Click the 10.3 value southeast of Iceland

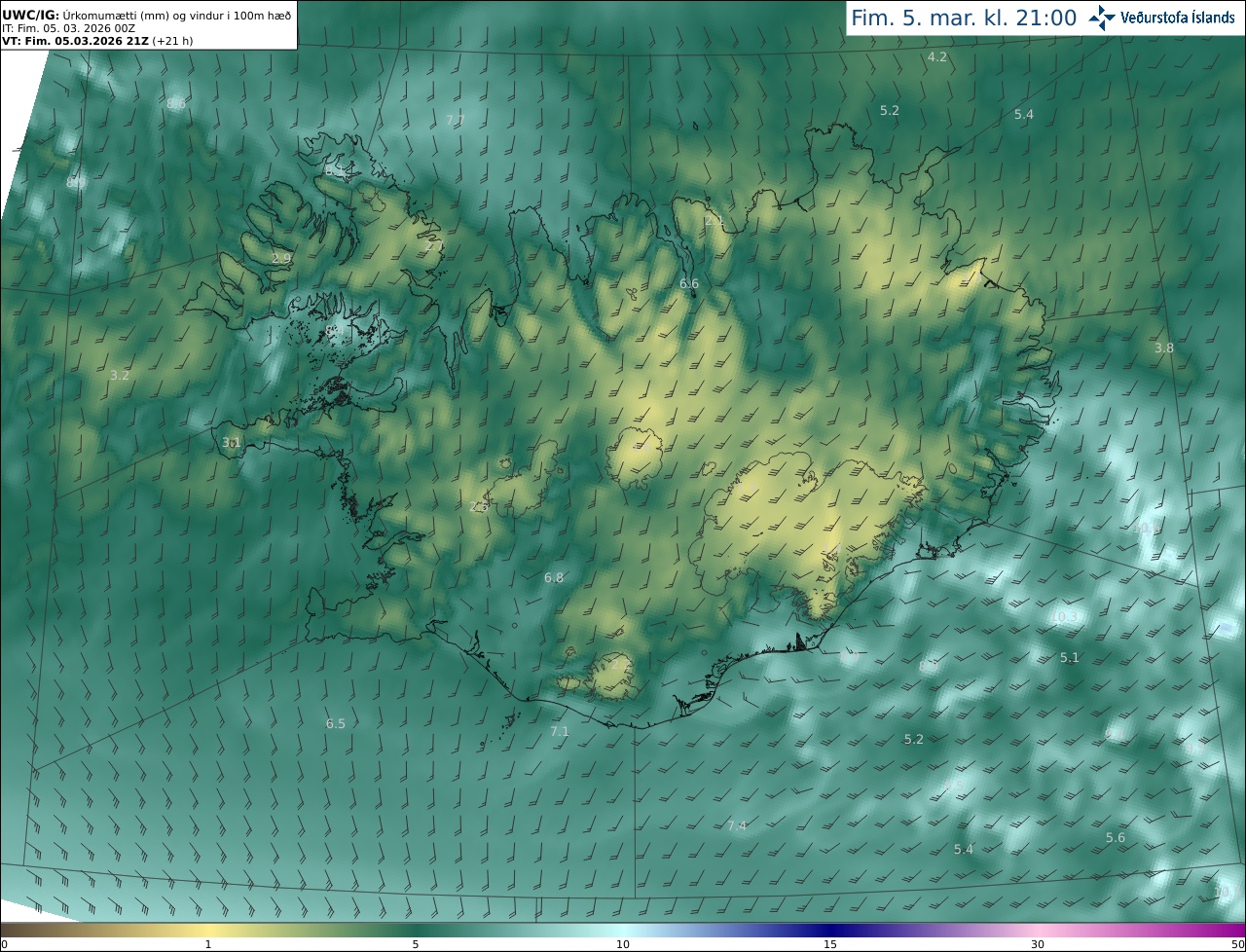(1065, 616)
